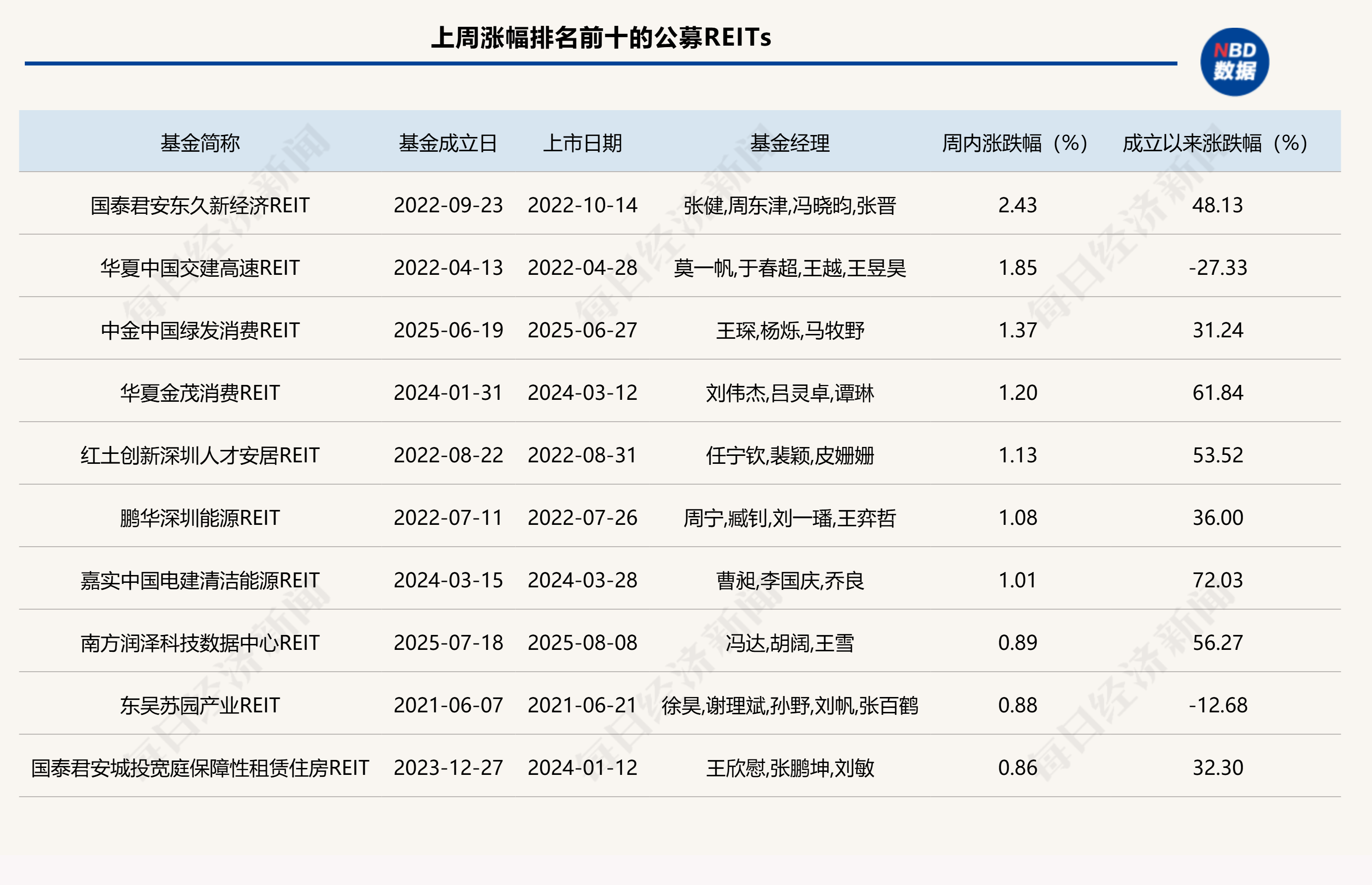Click managers 任宁钦,裴颖,皮姗姗

[790, 456]
